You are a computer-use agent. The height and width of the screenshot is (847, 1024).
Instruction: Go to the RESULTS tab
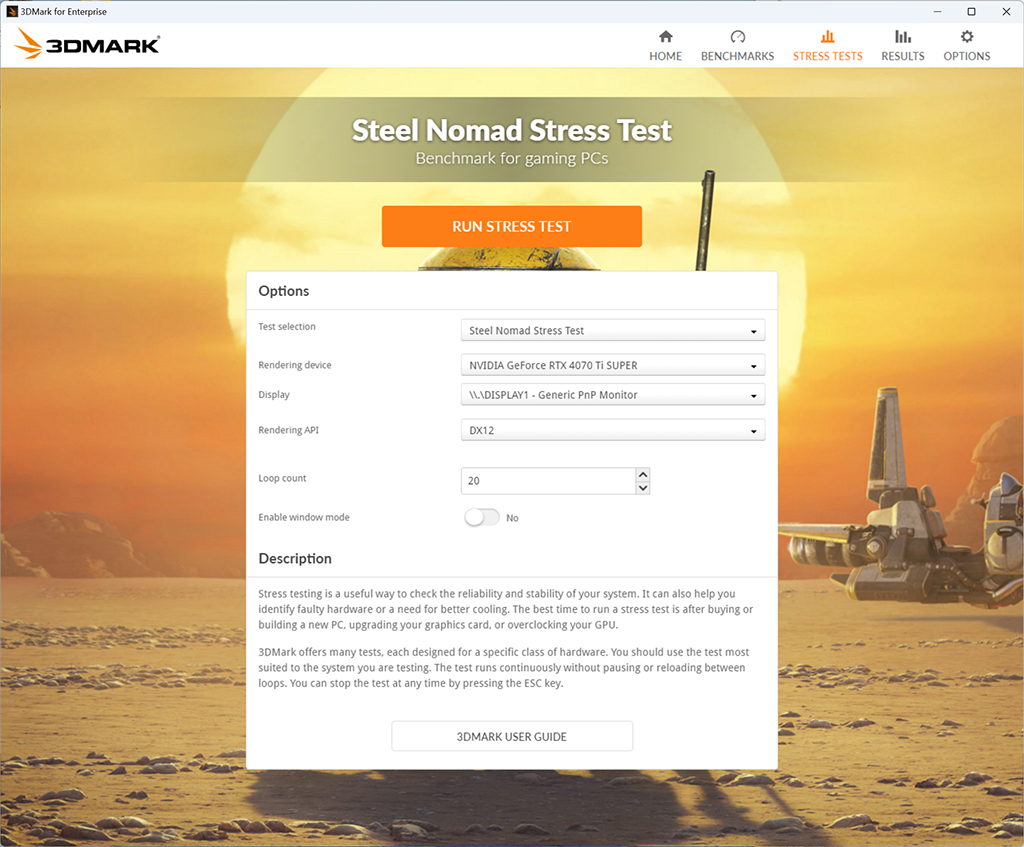[x=903, y=46]
